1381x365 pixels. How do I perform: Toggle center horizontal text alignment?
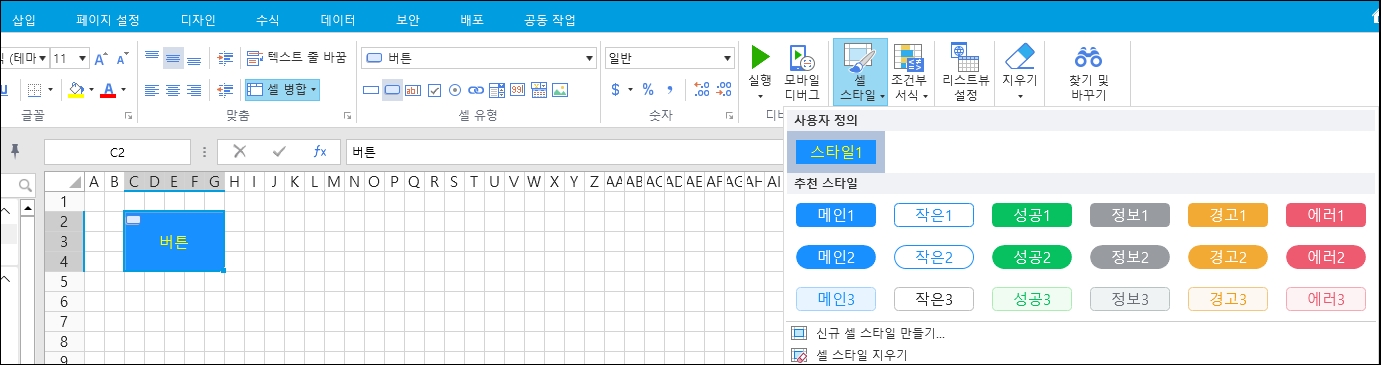coord(173,90)
